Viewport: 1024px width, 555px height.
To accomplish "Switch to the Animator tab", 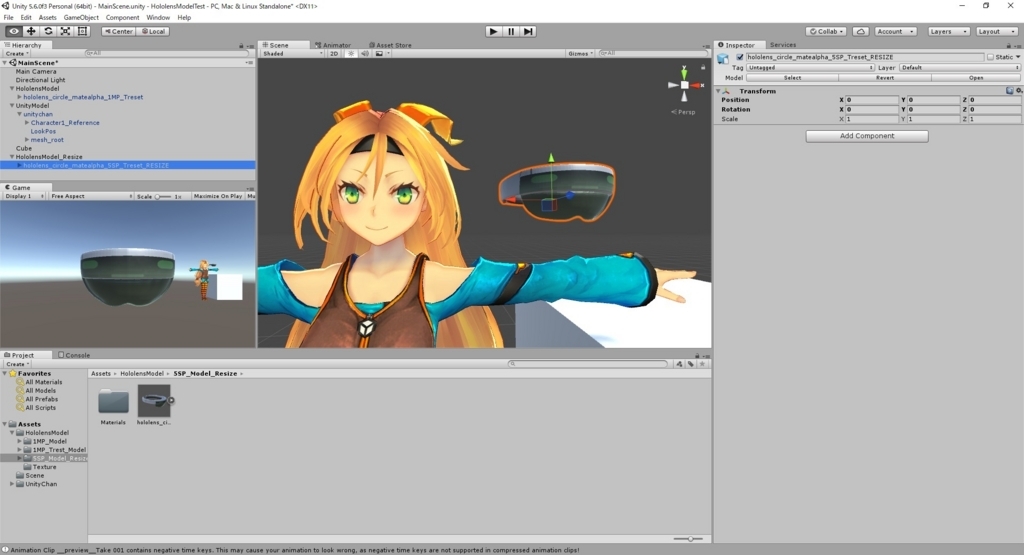I will click(333, 45).
